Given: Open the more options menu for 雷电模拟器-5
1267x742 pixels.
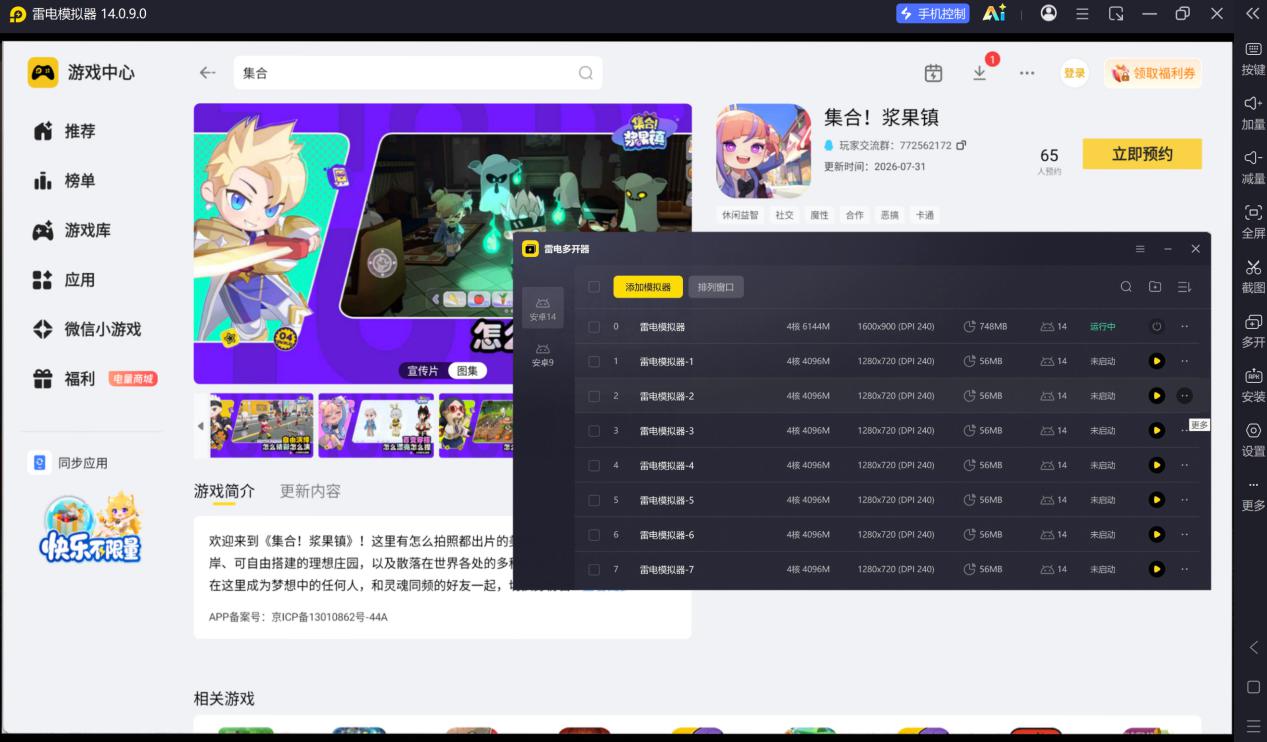Looking at the screenshot, I should [1185, 500].
